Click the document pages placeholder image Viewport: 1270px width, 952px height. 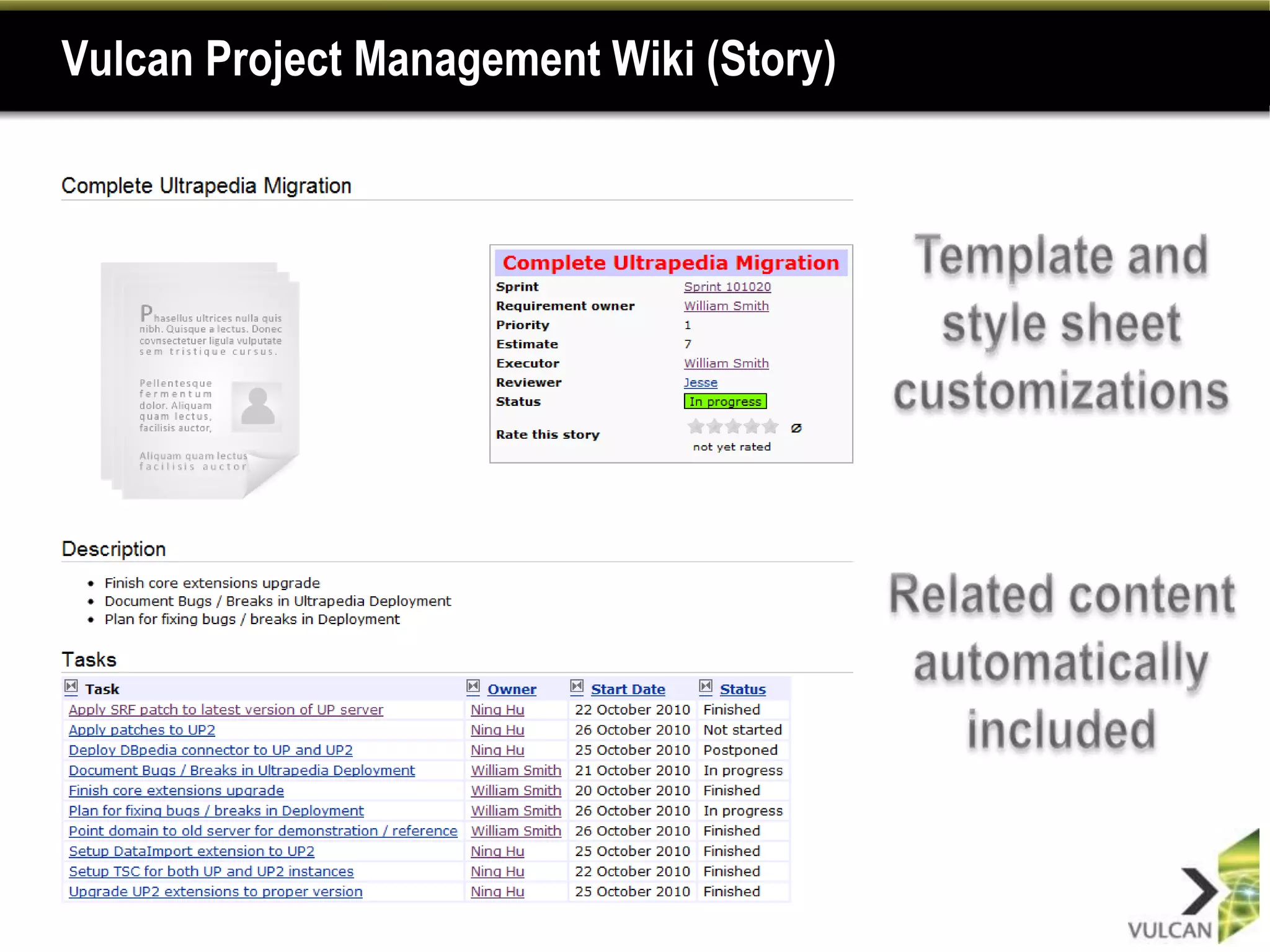click(200, 381)
